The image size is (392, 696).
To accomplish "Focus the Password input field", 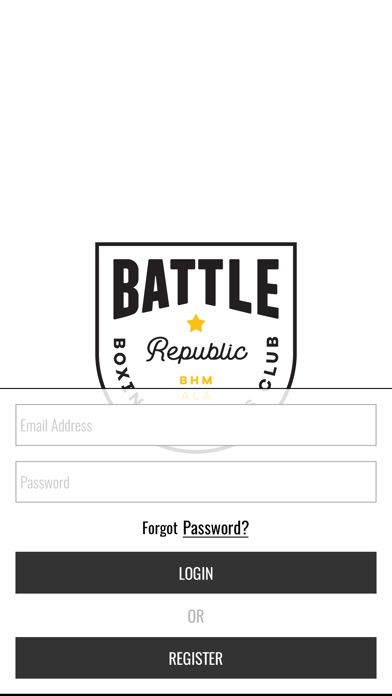I will pyautogui.click(x=196, y=482).
